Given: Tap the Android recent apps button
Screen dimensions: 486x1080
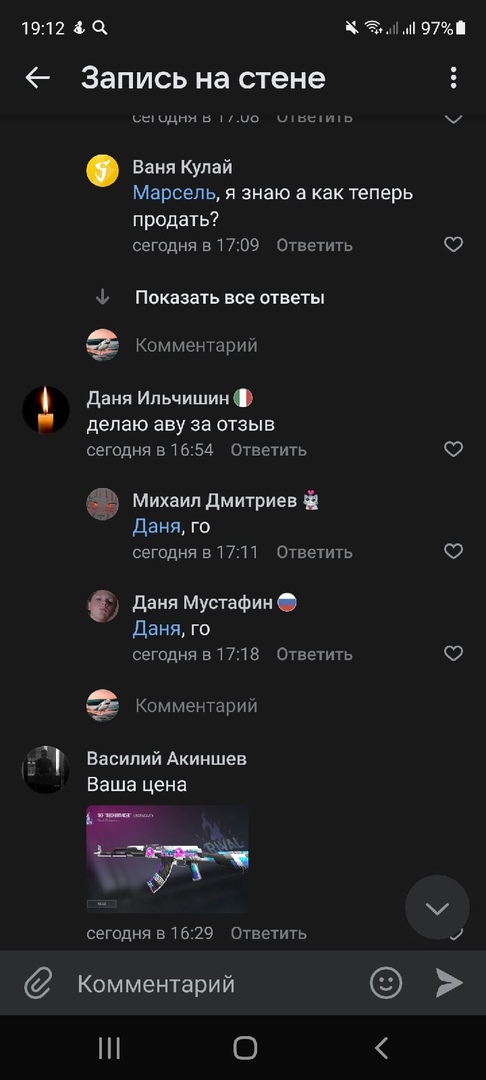Looking at the screenshot, I should tap(109, 1048).
